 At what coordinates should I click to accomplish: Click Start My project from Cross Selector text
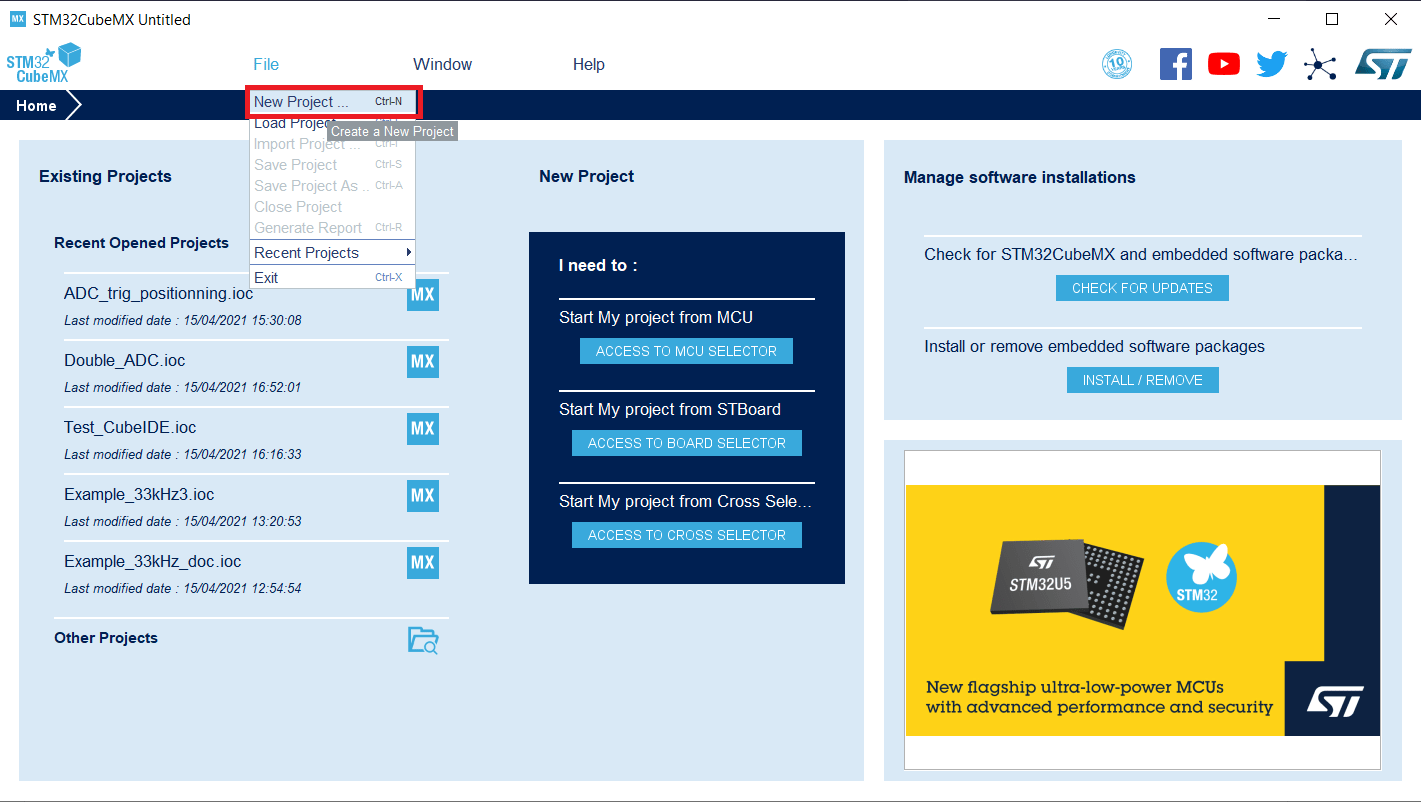coord(686,502)
